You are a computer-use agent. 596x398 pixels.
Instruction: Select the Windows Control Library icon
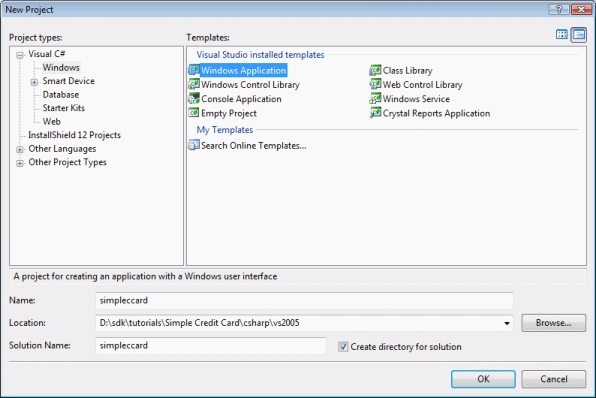[x=194, y=84]
